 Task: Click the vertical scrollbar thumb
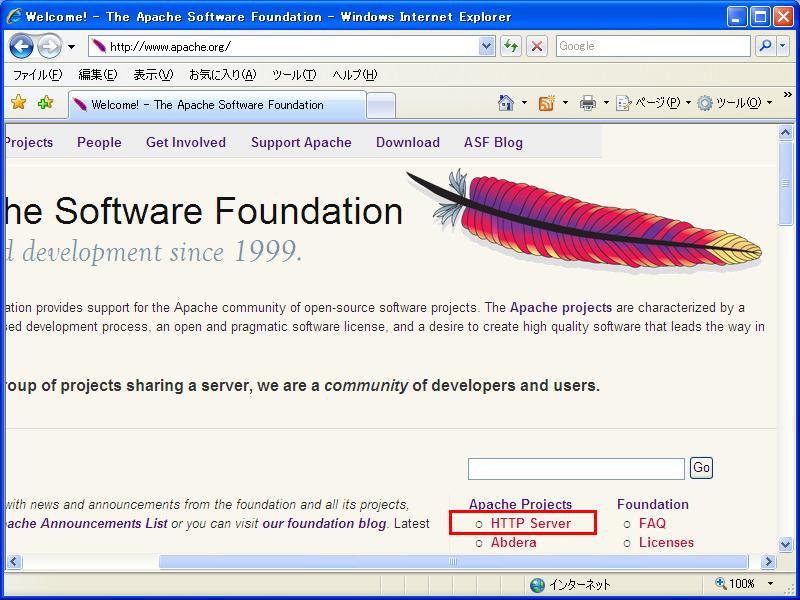[x=786, y=183]
